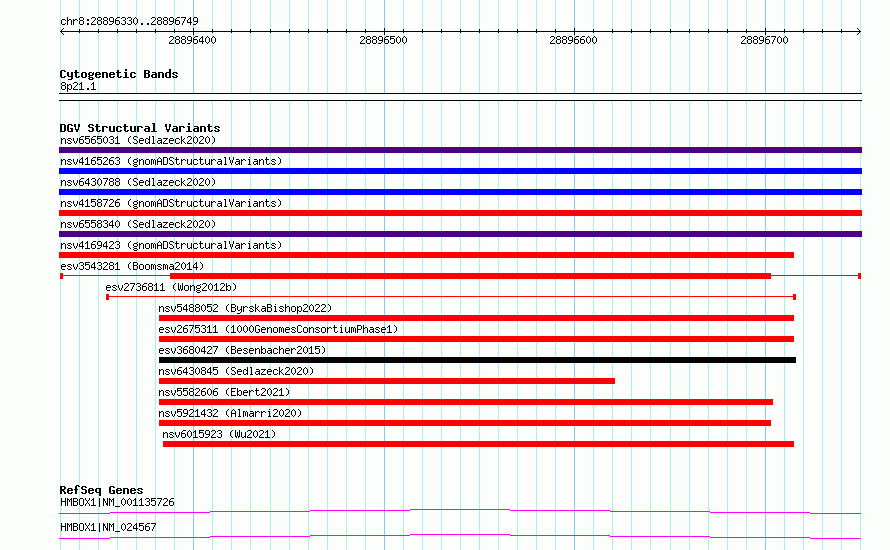Select the nsv4158726 red variant bar
This screenshot has width=890, height=550.
click(x=460, y=213)
